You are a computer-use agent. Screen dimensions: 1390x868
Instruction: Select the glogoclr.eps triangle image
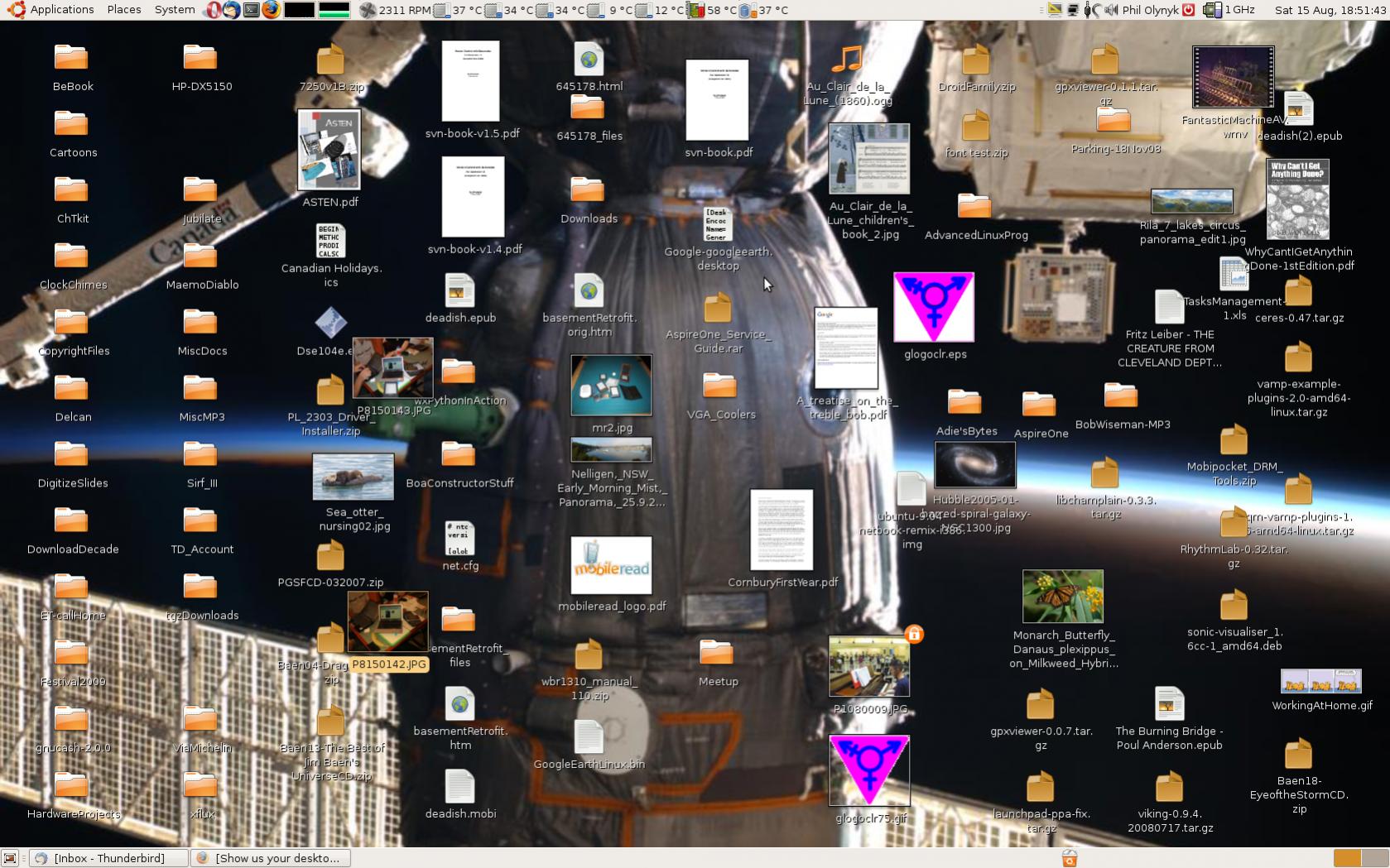pos(934,316)
